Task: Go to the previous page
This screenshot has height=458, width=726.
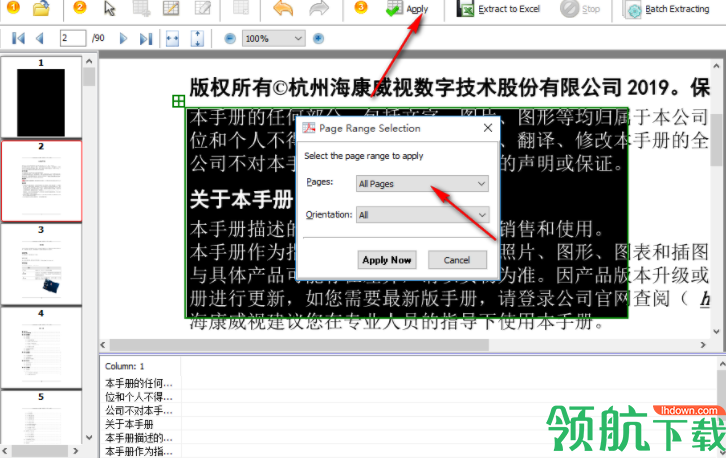Action: (x=40, y=38)
